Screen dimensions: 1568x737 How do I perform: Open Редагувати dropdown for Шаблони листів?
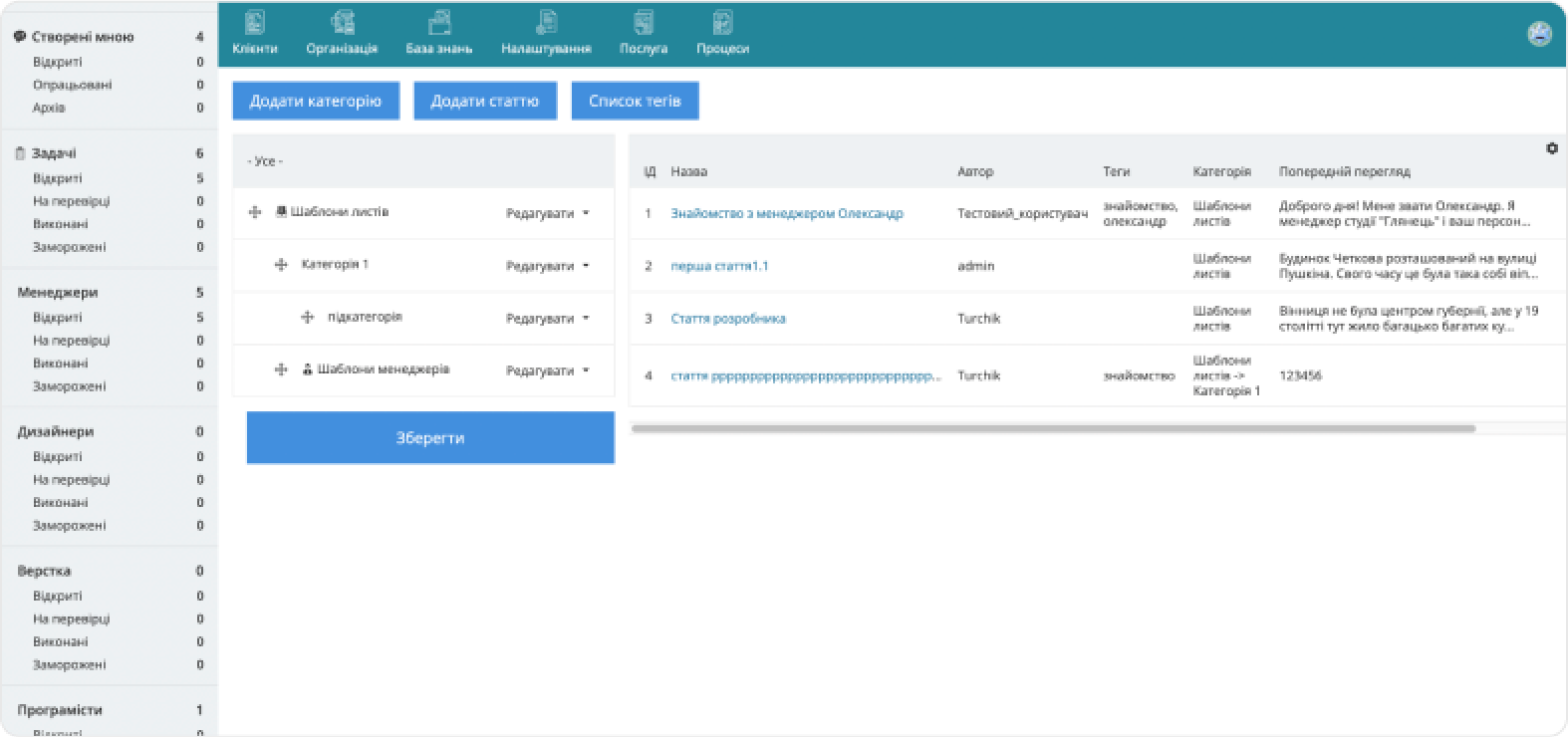[548, 213]
